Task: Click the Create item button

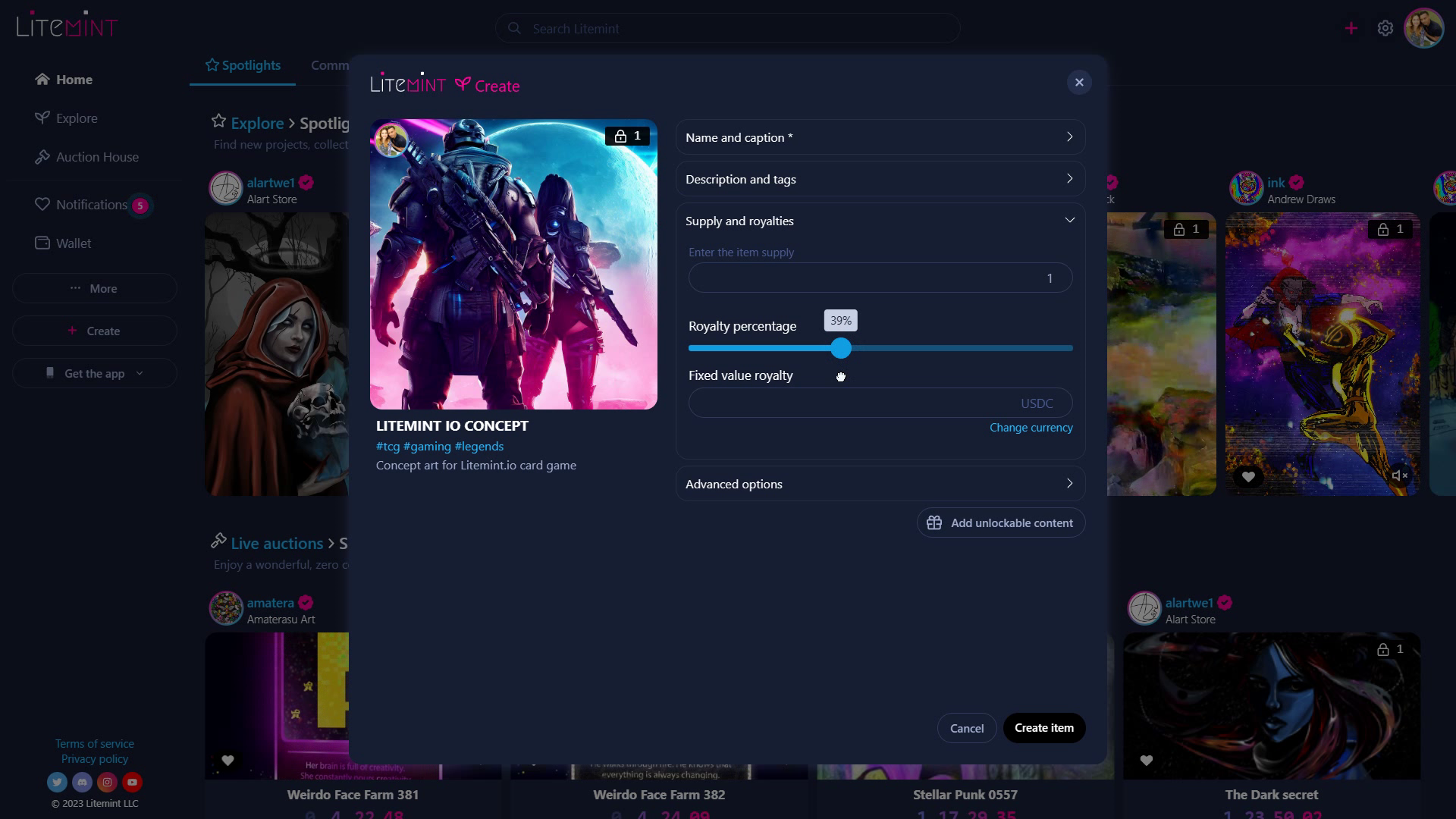Action: tap(1043, 728)
